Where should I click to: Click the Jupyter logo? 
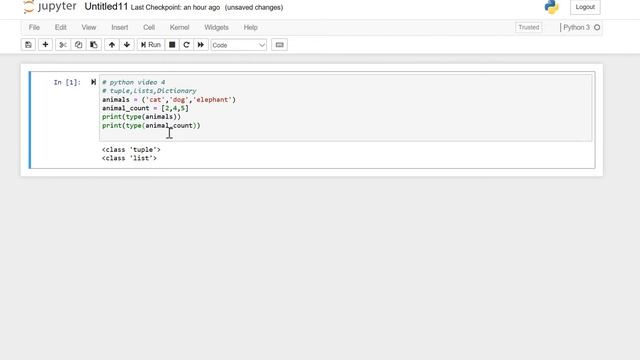coord(50,7)
